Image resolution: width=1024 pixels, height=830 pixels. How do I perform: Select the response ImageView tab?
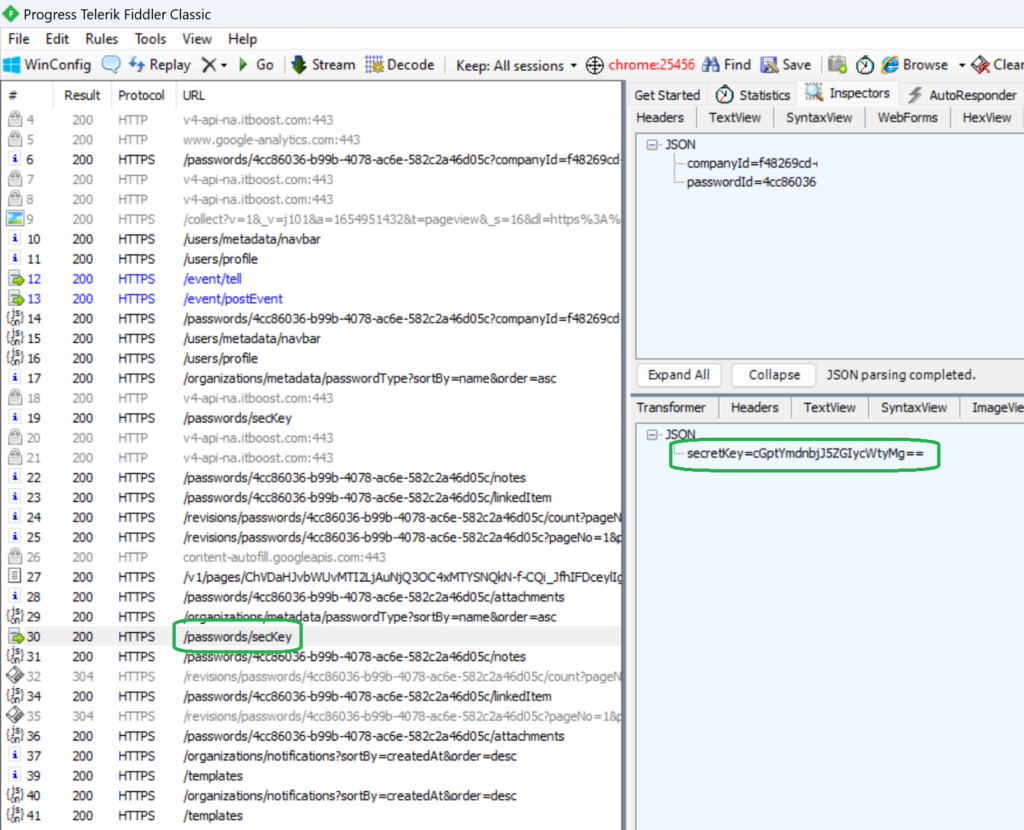tap(997, 407)
